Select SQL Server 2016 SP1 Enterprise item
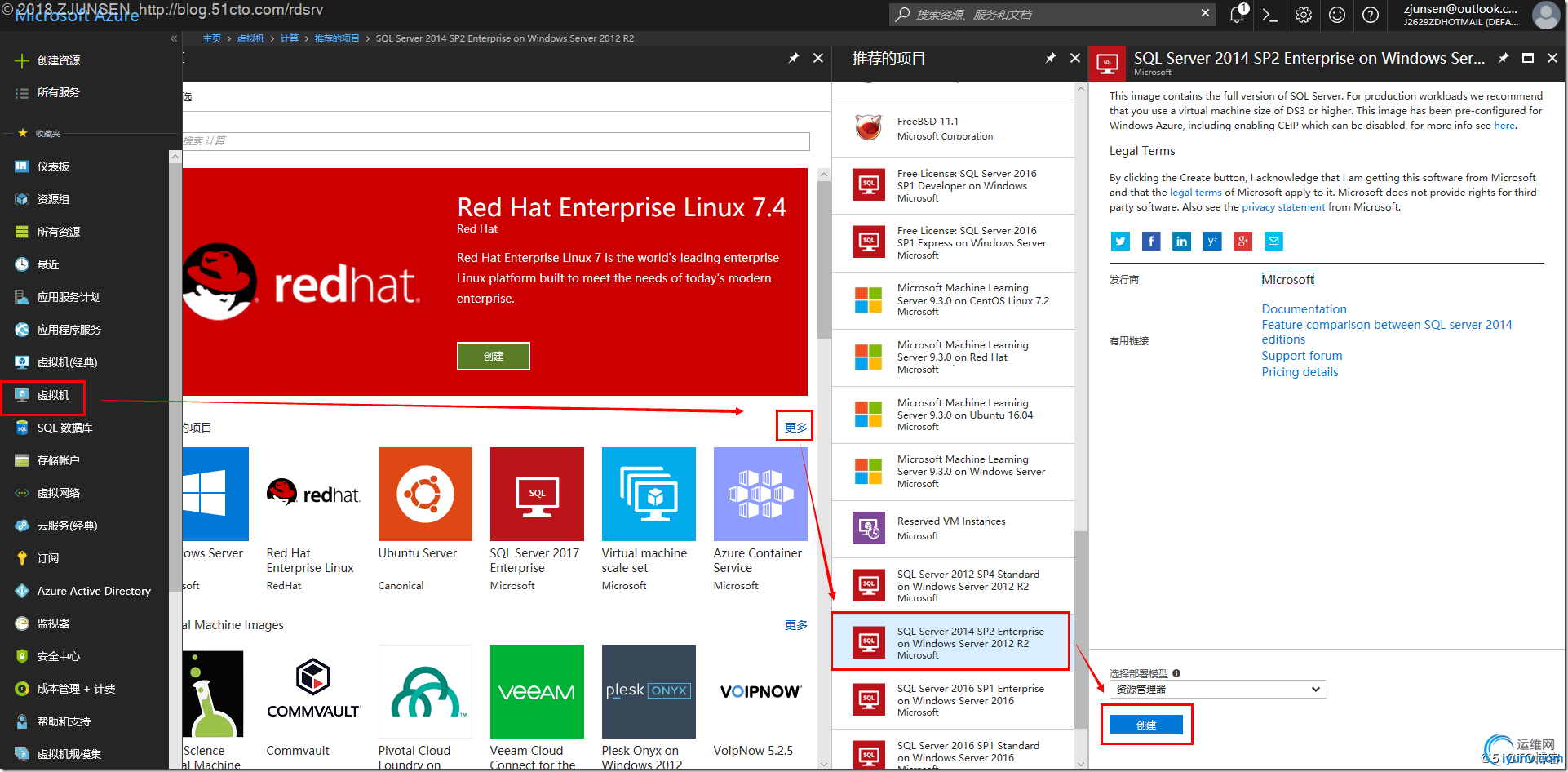The image size is (1568, 772). (x=953, y=700)
